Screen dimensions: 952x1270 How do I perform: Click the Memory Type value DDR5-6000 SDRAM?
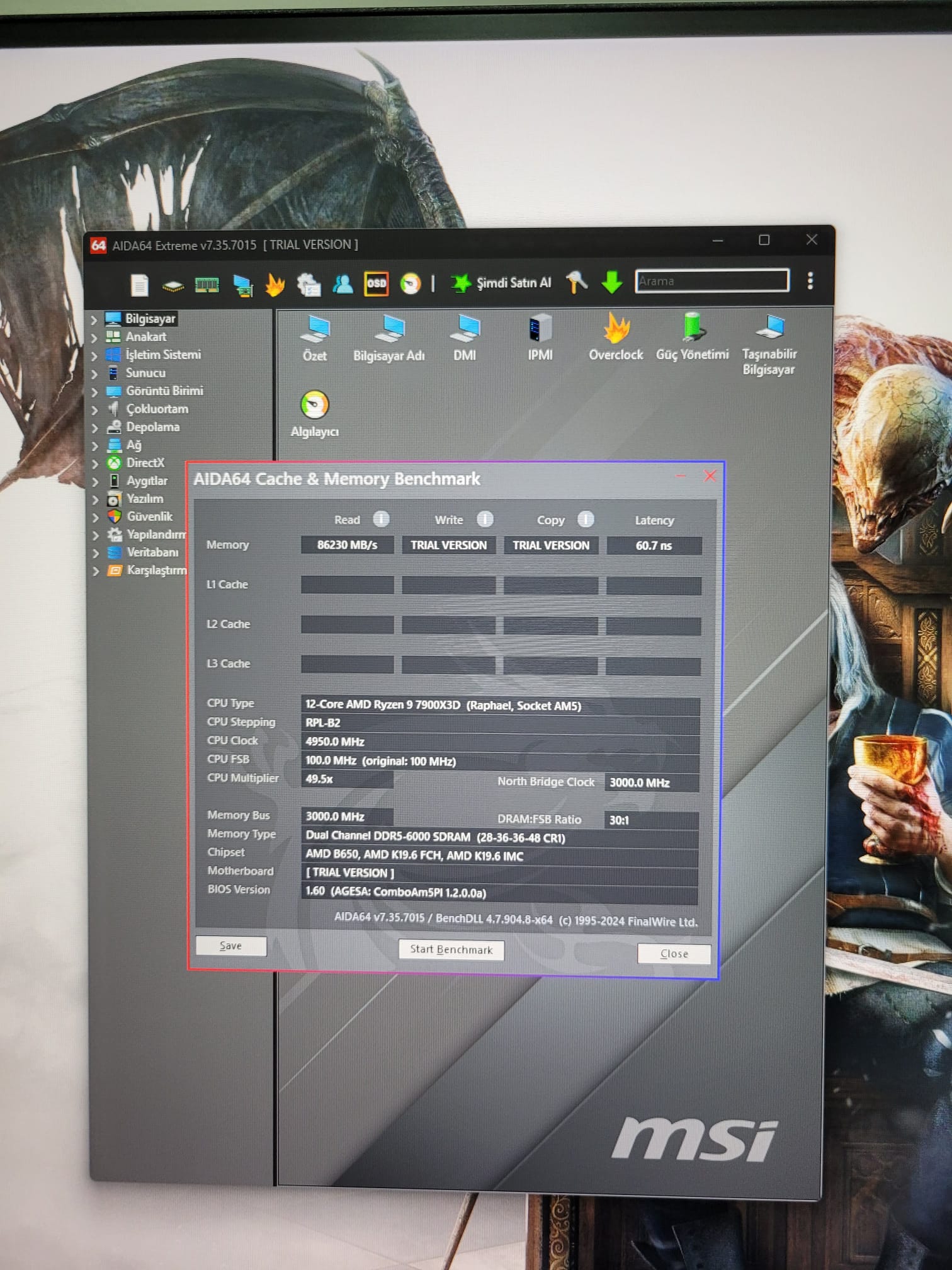[499, 837]
